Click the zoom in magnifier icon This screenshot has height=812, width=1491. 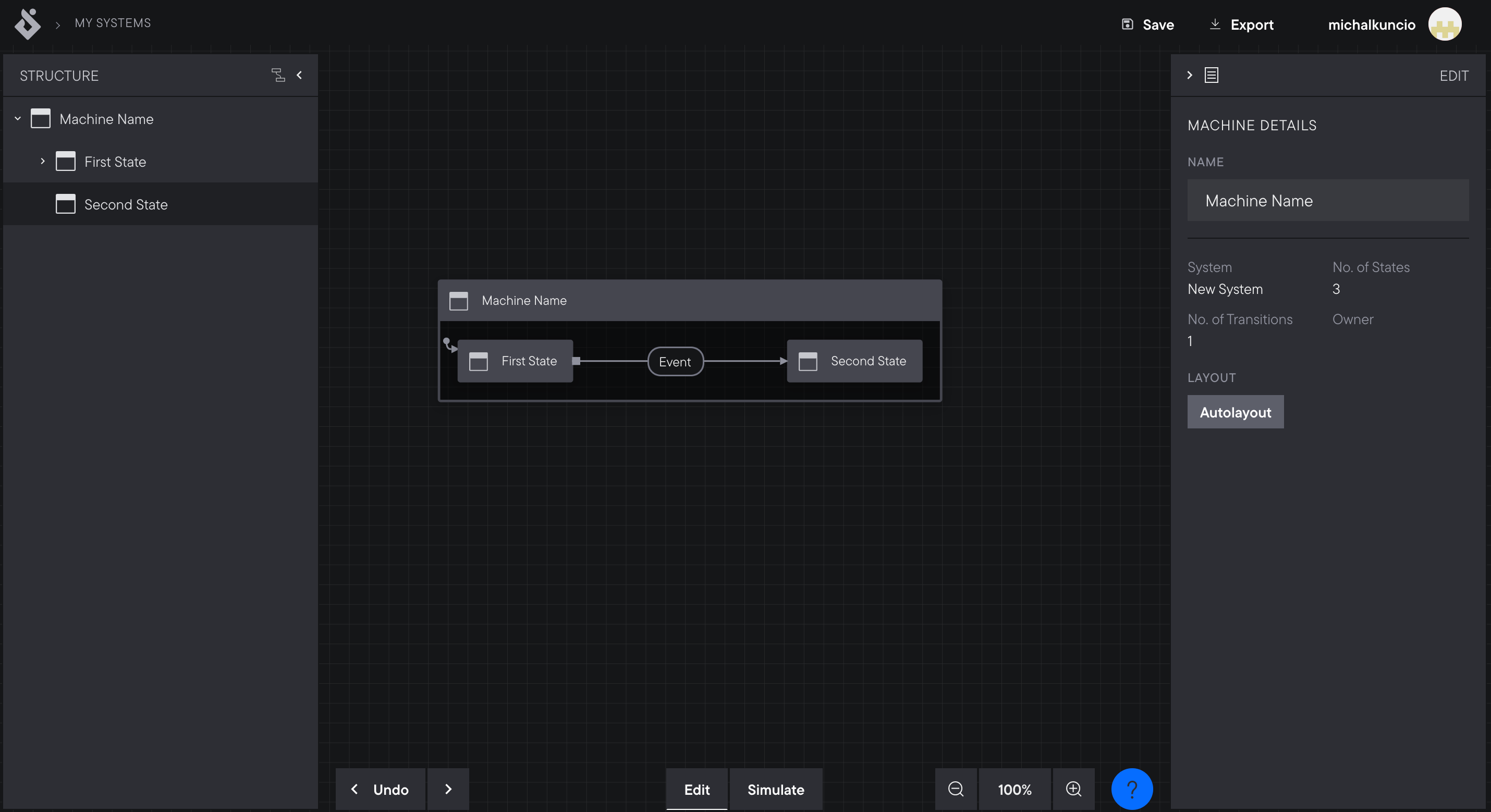click(1074, 789)
